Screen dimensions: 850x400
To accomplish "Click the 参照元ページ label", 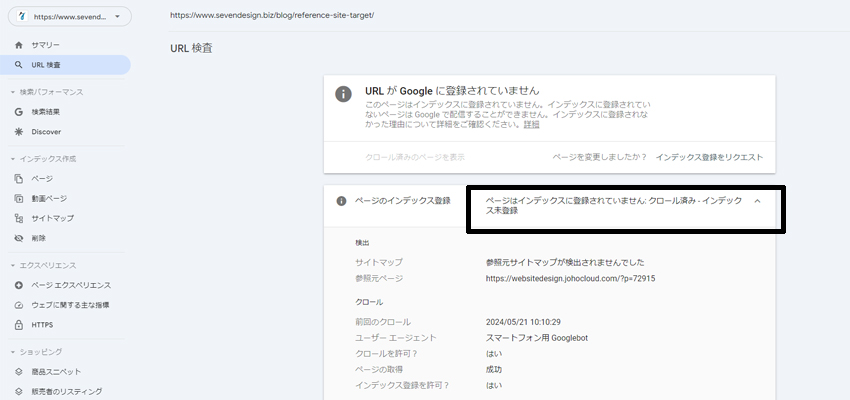I will coord(379,279).
